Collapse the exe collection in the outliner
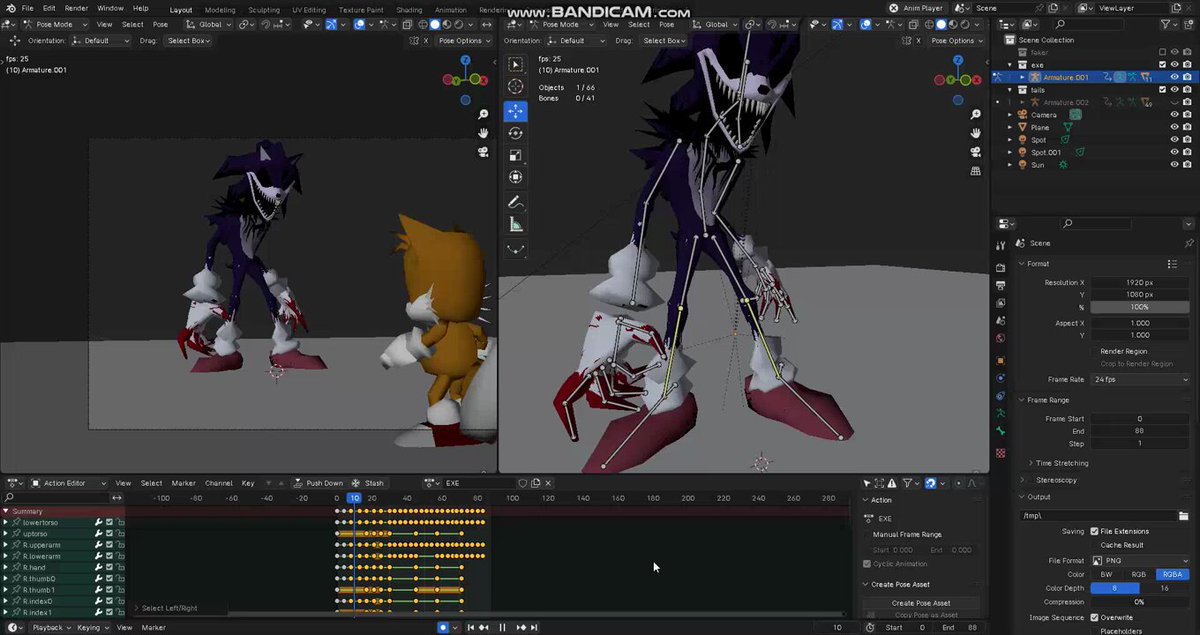1200x635 pixels. click(x=1010, y=64)
